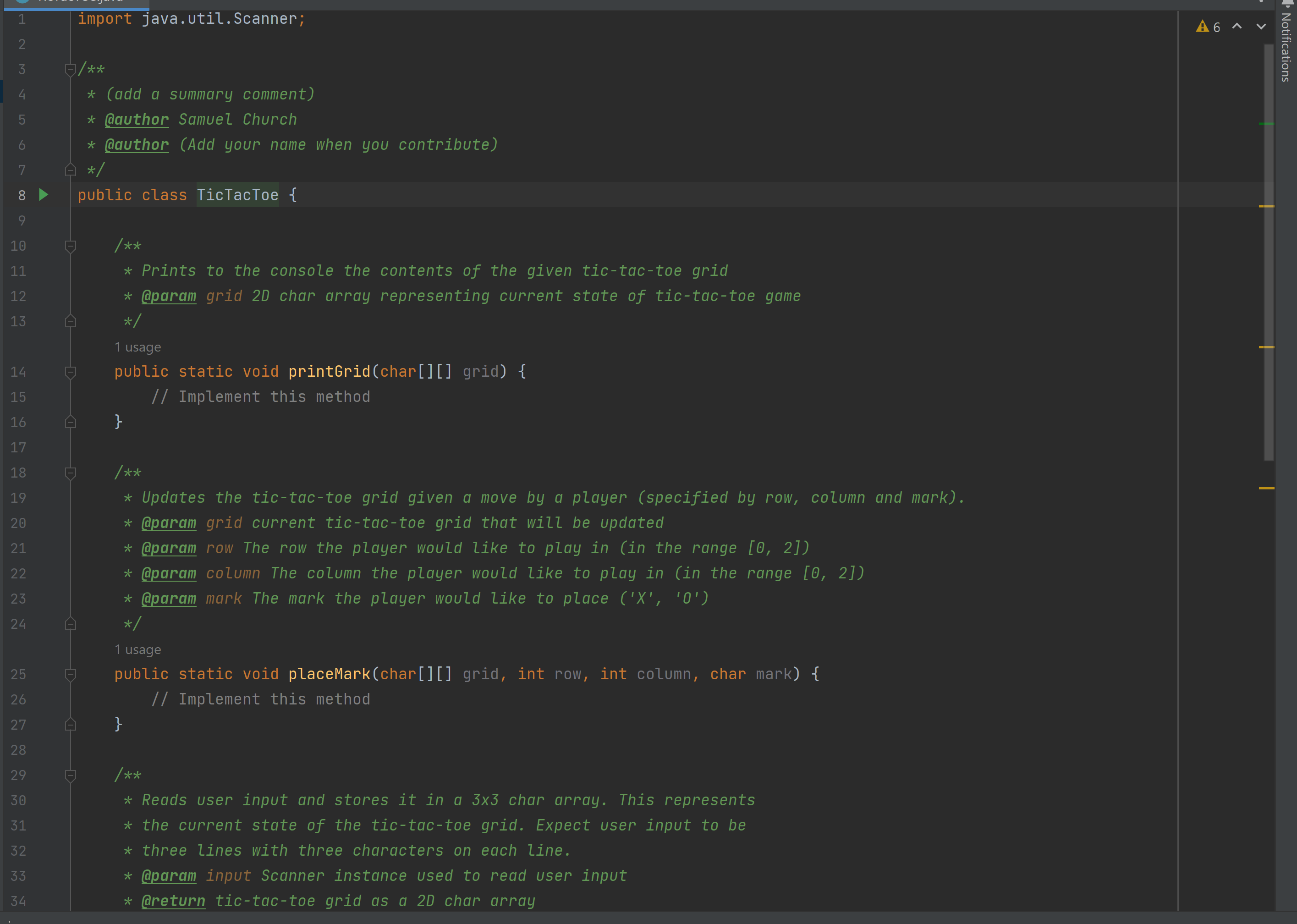The width and height of the screenshot is (1297, 924).
Task: Click the printGrid method name
Action: pos(330,372)
